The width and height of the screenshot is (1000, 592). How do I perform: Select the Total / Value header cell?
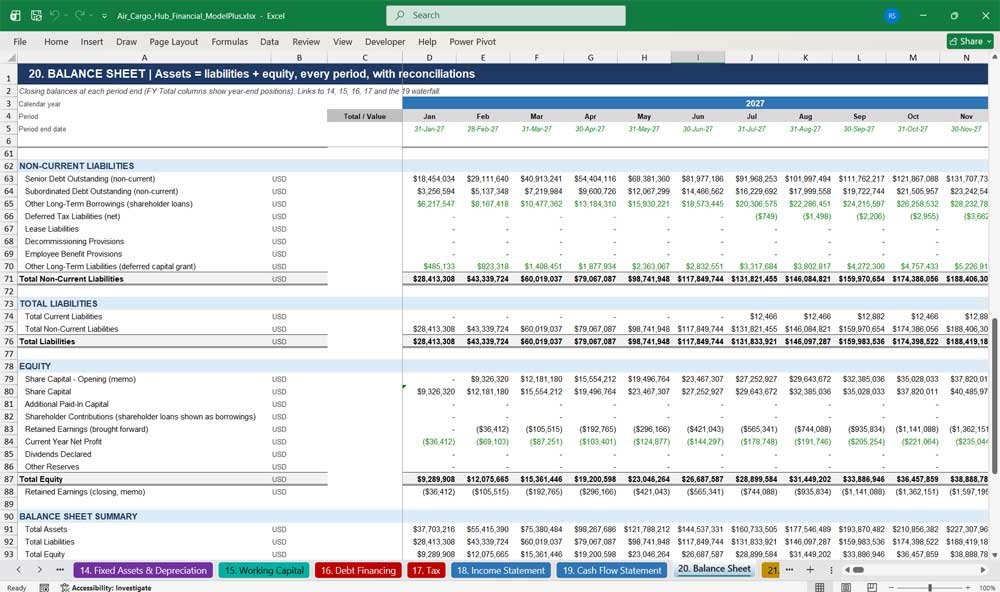point(365,116)
